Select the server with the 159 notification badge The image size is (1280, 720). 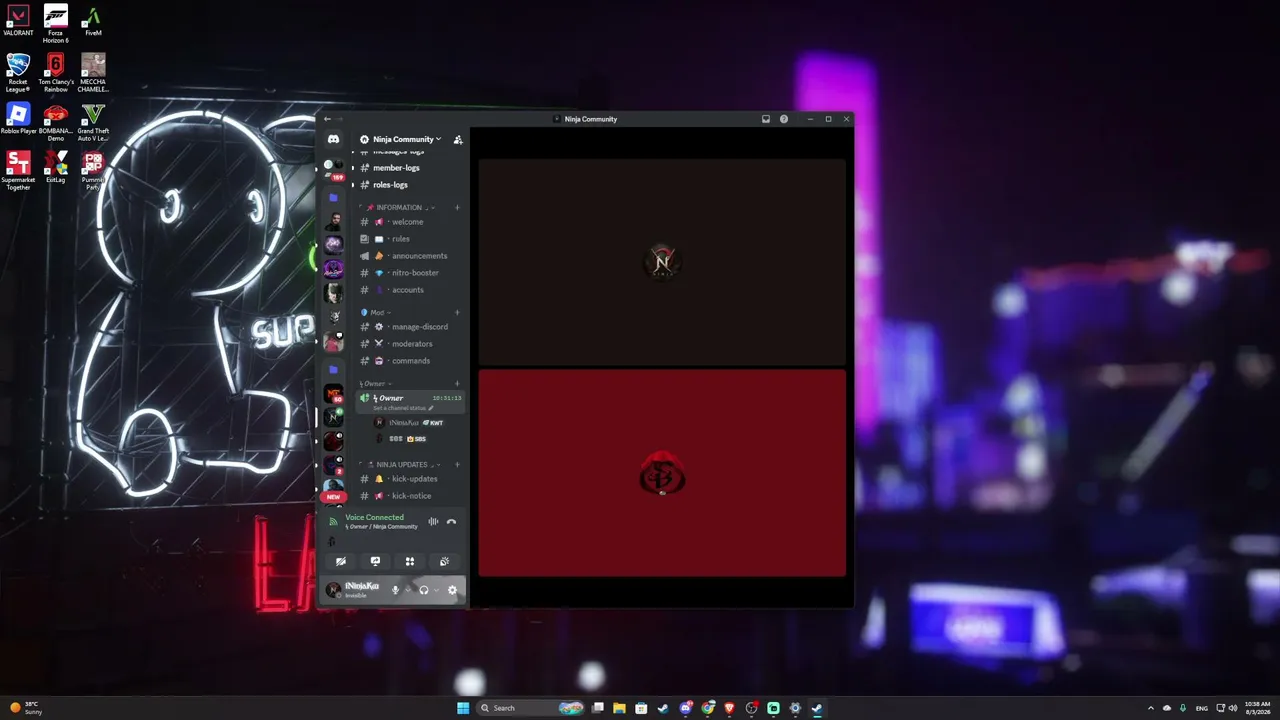333,168
